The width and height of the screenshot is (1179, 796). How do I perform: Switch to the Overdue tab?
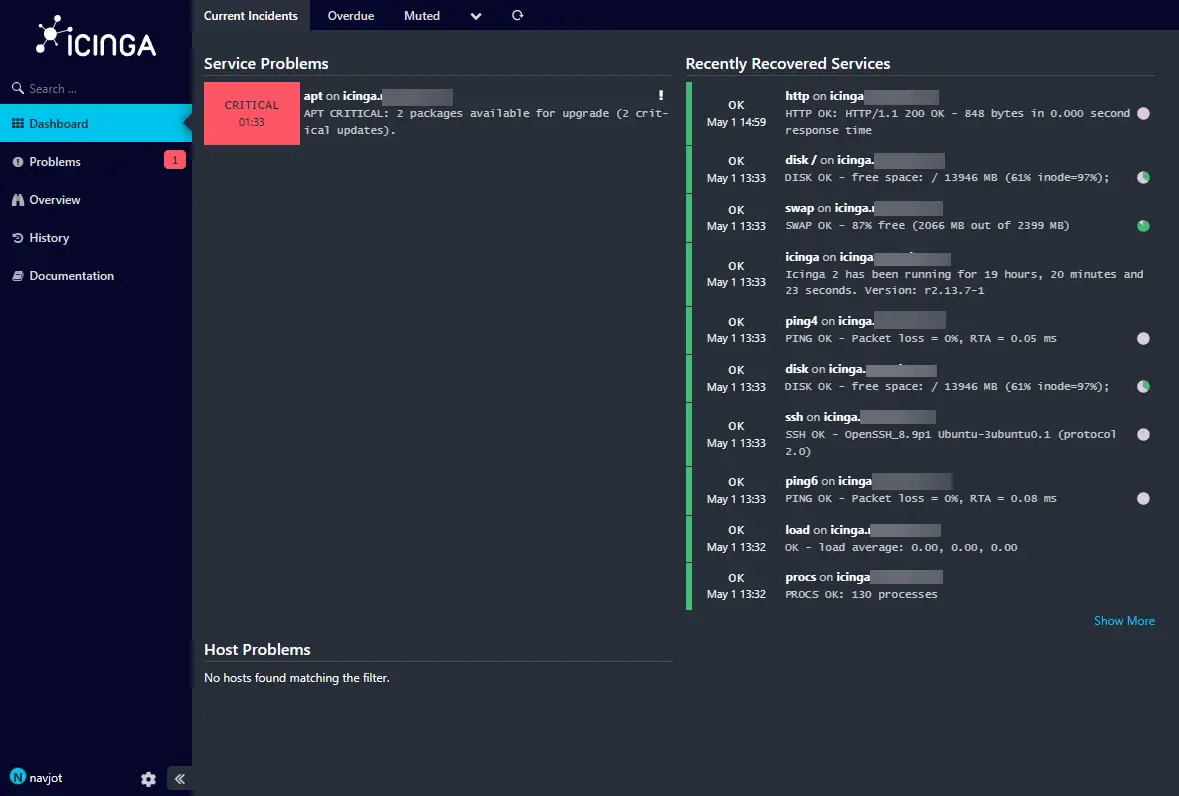350,15
